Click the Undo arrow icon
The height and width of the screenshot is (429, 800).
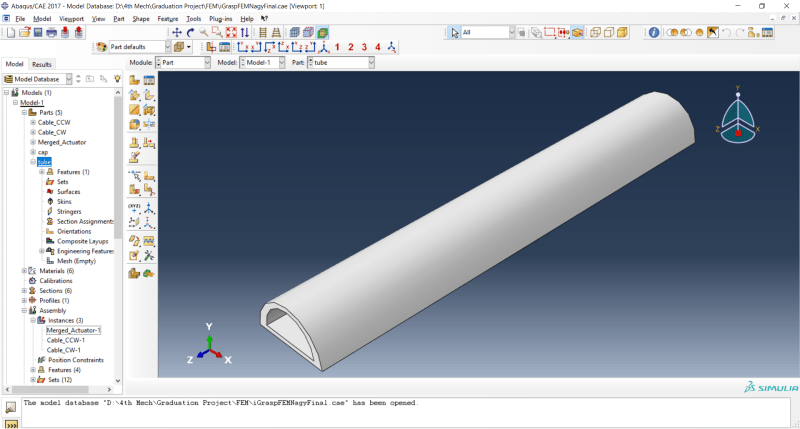click(727, 33)
